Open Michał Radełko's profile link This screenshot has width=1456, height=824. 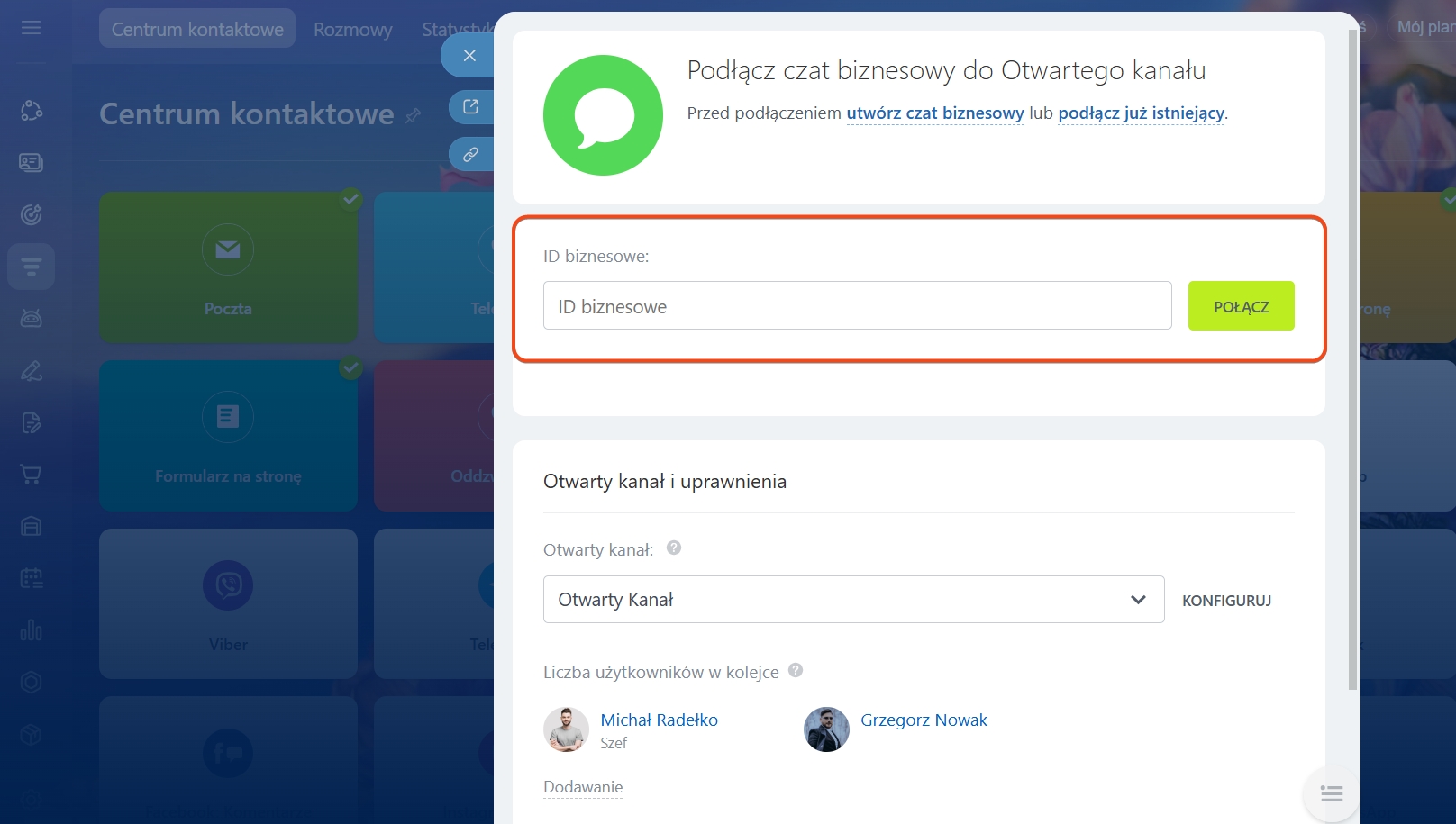[x=660, y=720]
